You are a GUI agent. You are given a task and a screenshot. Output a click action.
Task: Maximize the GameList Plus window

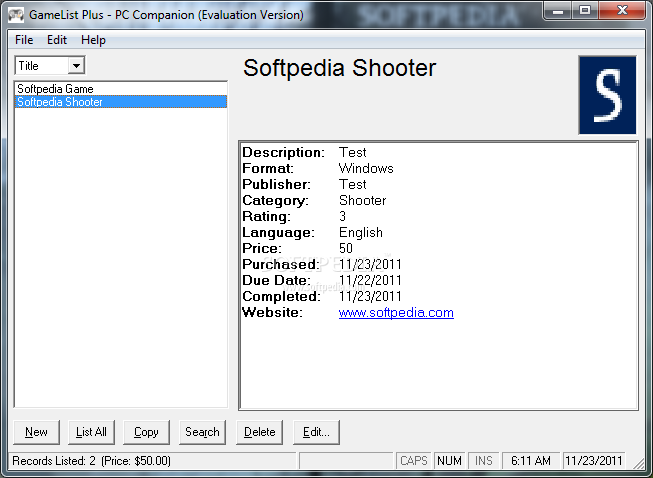585,10
